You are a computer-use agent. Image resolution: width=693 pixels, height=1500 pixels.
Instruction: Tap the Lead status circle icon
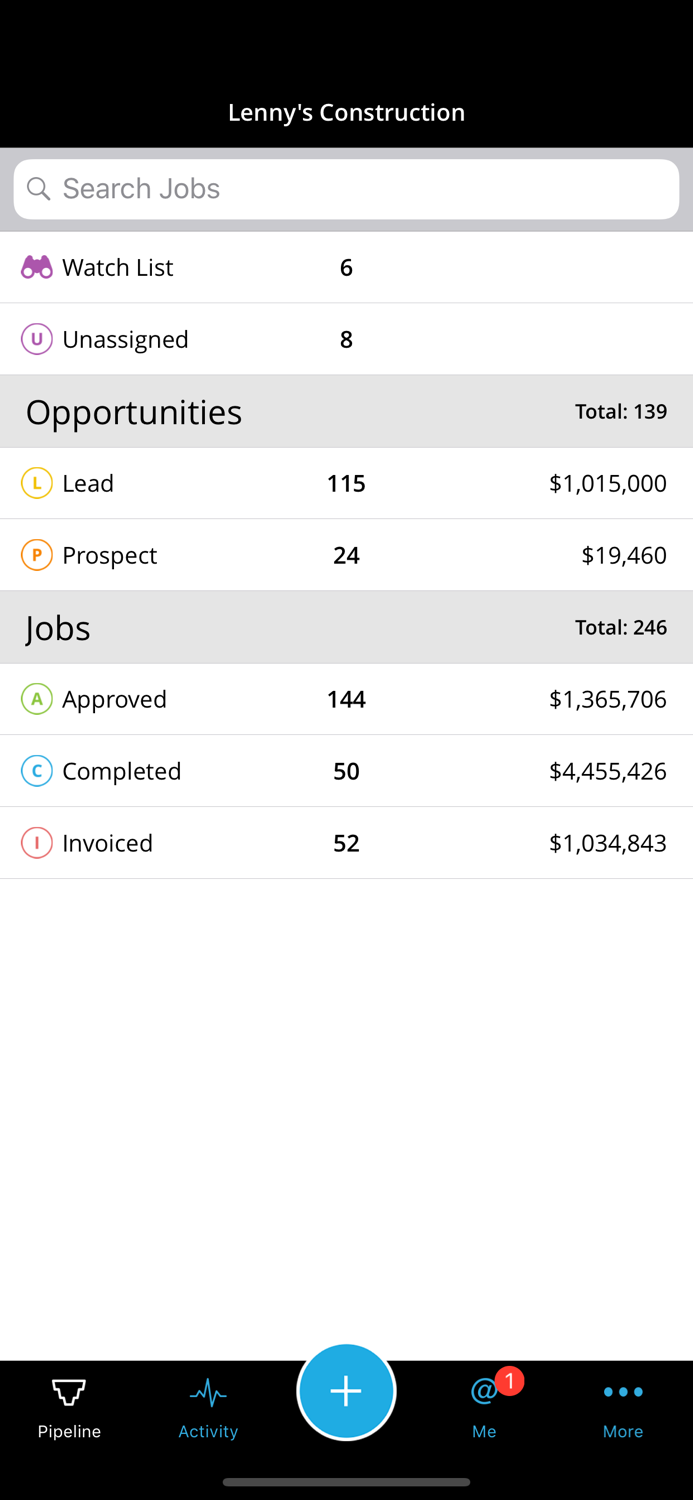(x=36, y=483)
